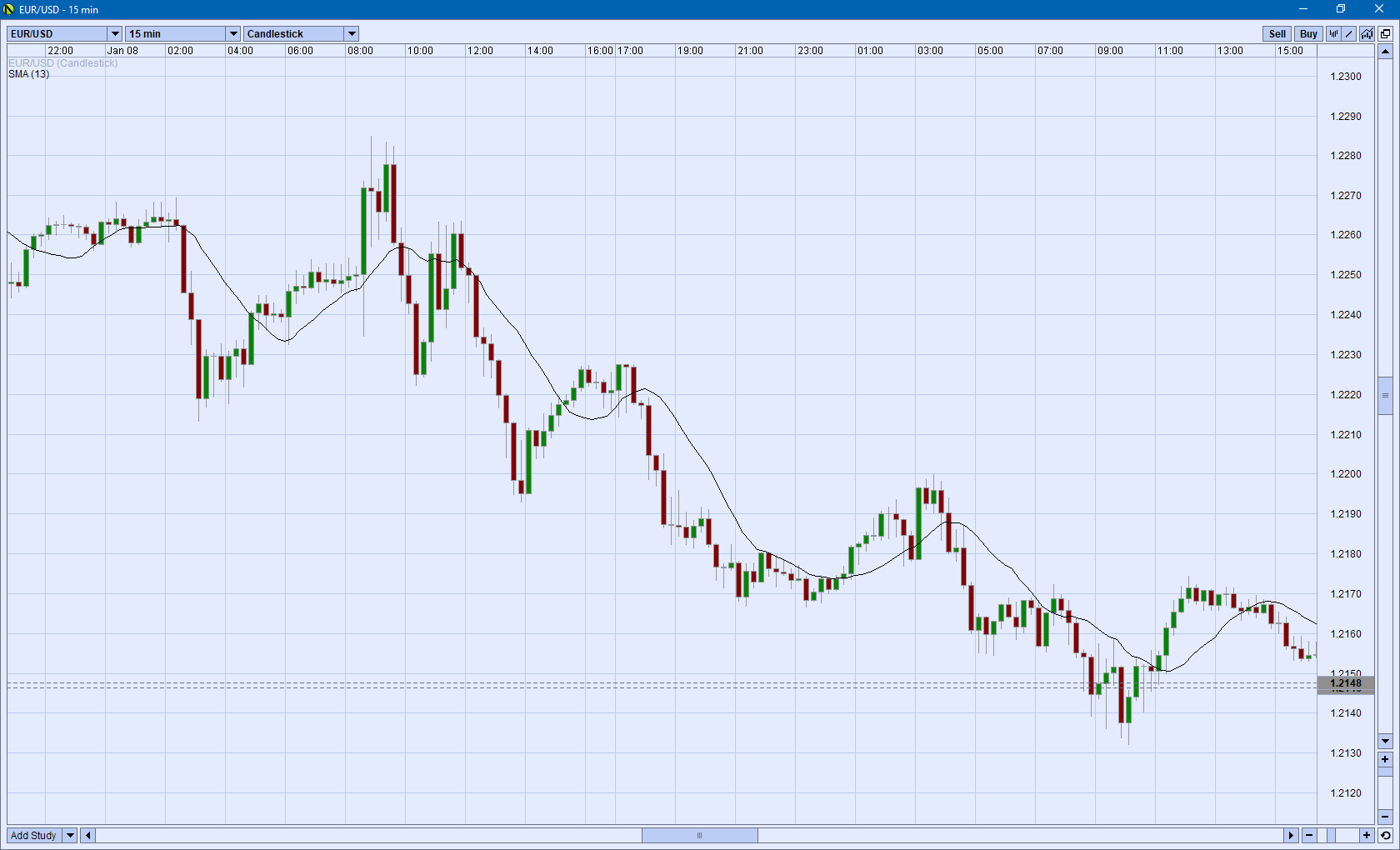
Task: Click the horizontal zoom slider thumb
Action: [x=1332, y=835]
